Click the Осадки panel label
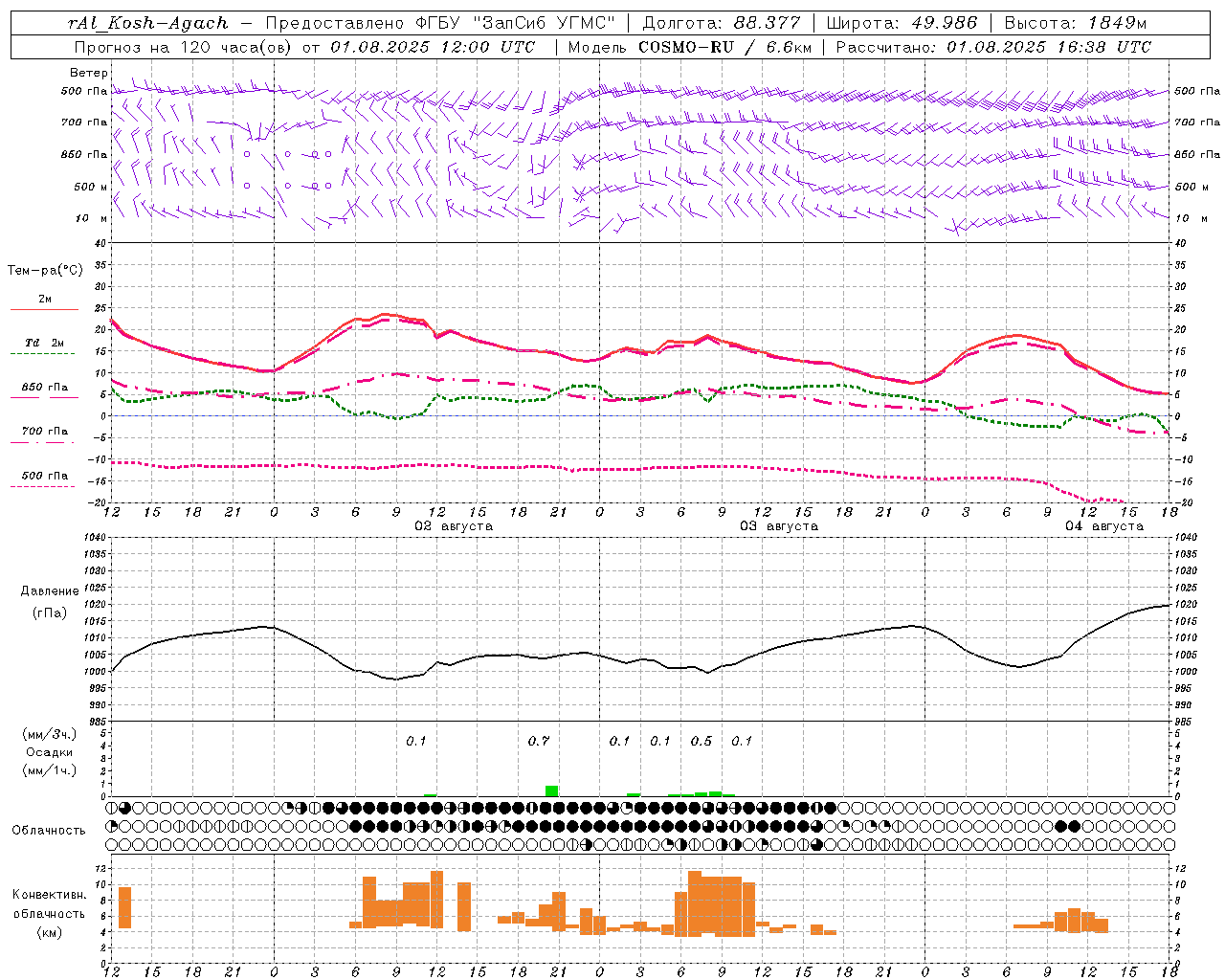The width and height of the screenshot is (1225, 980). (50, 752)
